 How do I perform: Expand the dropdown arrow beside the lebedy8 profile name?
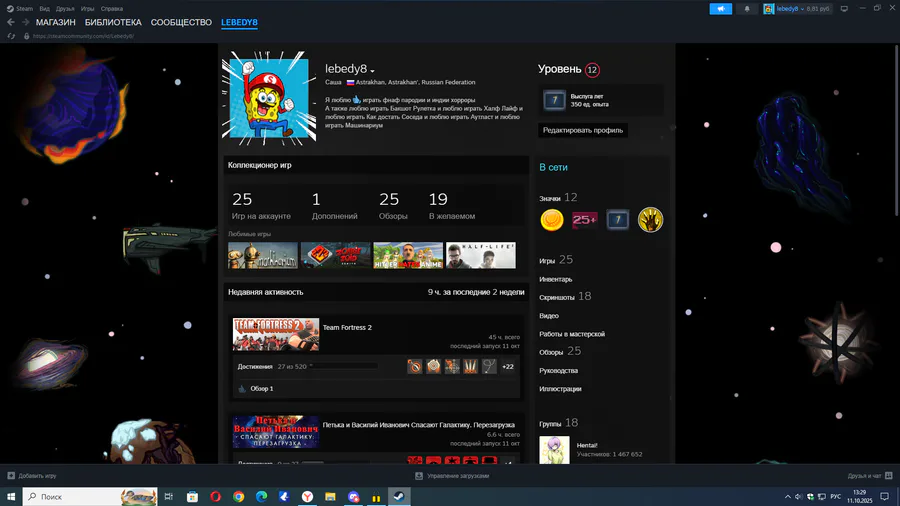pyautogui.click(x=373, y=71)
